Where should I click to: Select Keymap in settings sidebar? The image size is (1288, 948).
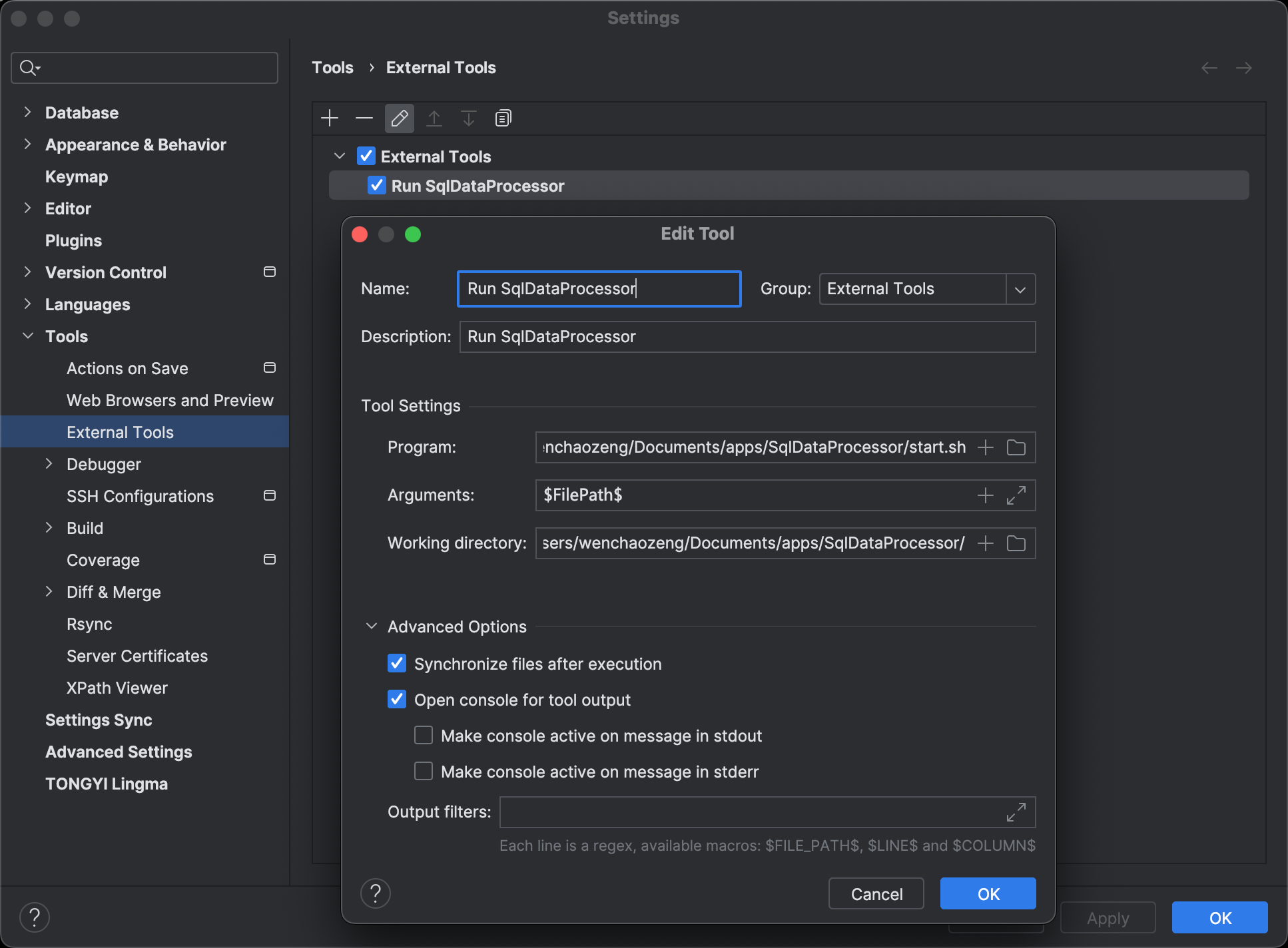point(77,176)
